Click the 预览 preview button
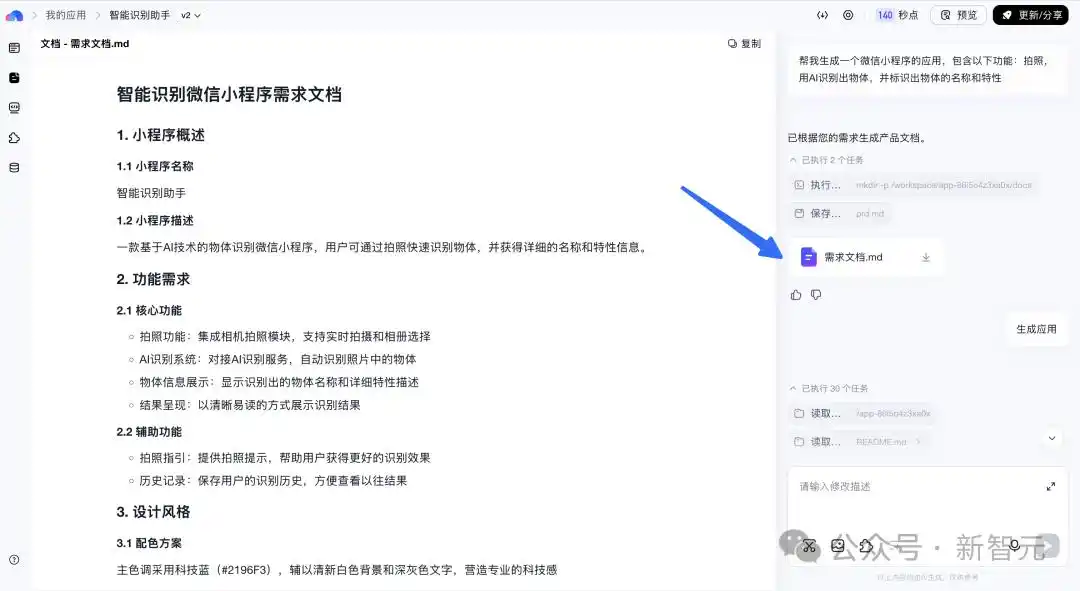This screenshot has height=591, width=1080. (x=958, y=15)
